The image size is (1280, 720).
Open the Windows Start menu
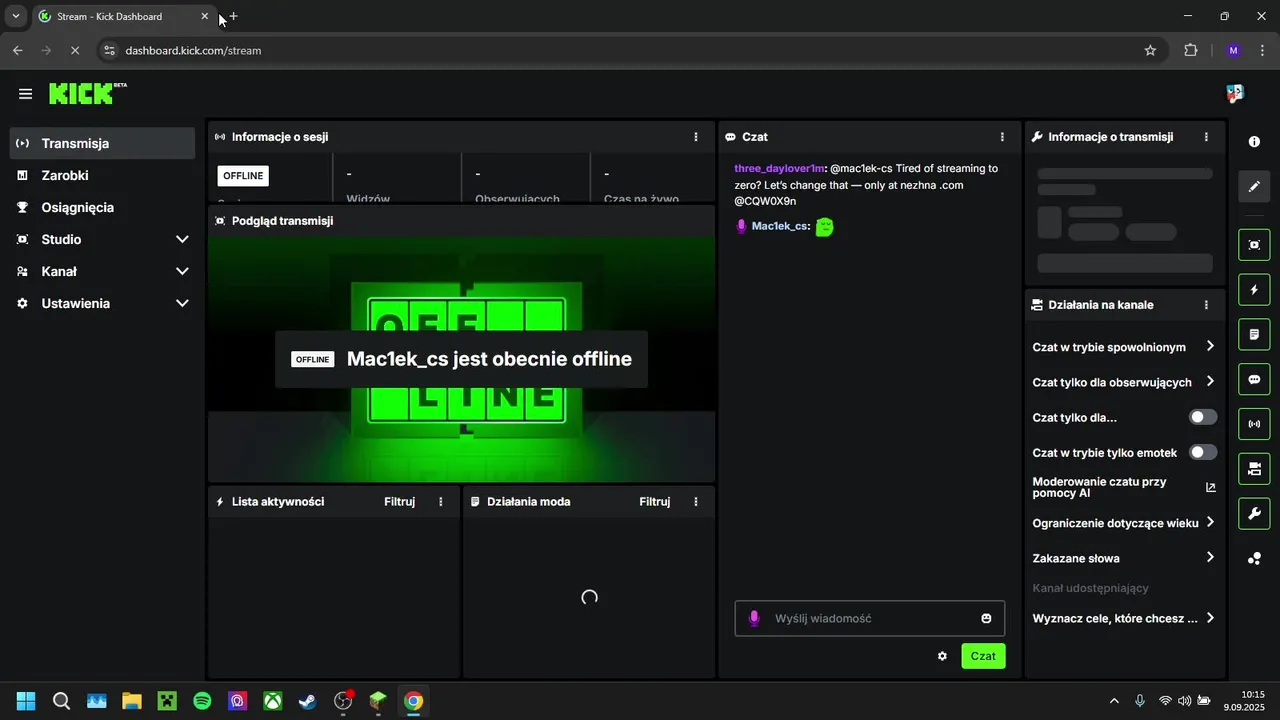click(26, 701)
